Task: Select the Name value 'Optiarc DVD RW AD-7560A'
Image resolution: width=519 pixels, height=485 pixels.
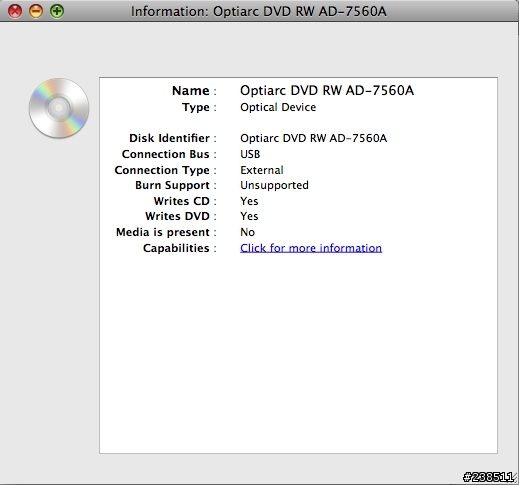Action: pos(327,90)
